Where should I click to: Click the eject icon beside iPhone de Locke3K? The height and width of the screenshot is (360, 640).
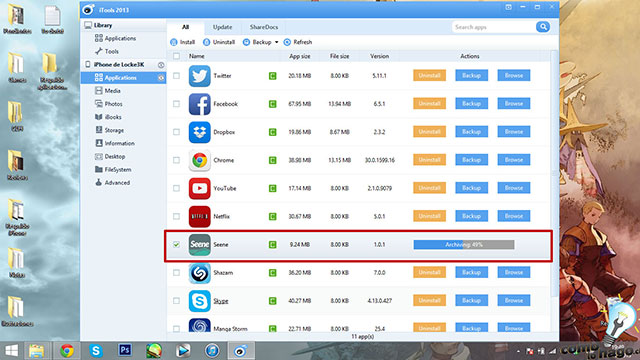coord(161,65)
